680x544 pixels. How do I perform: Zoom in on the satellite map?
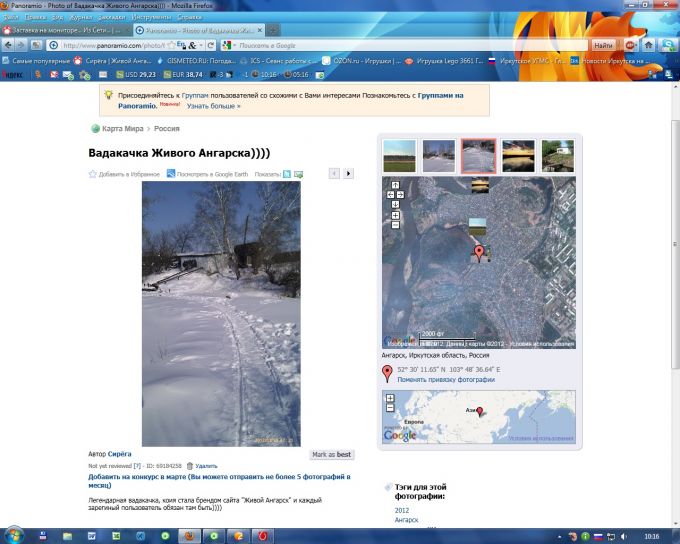tap(395, 215)
